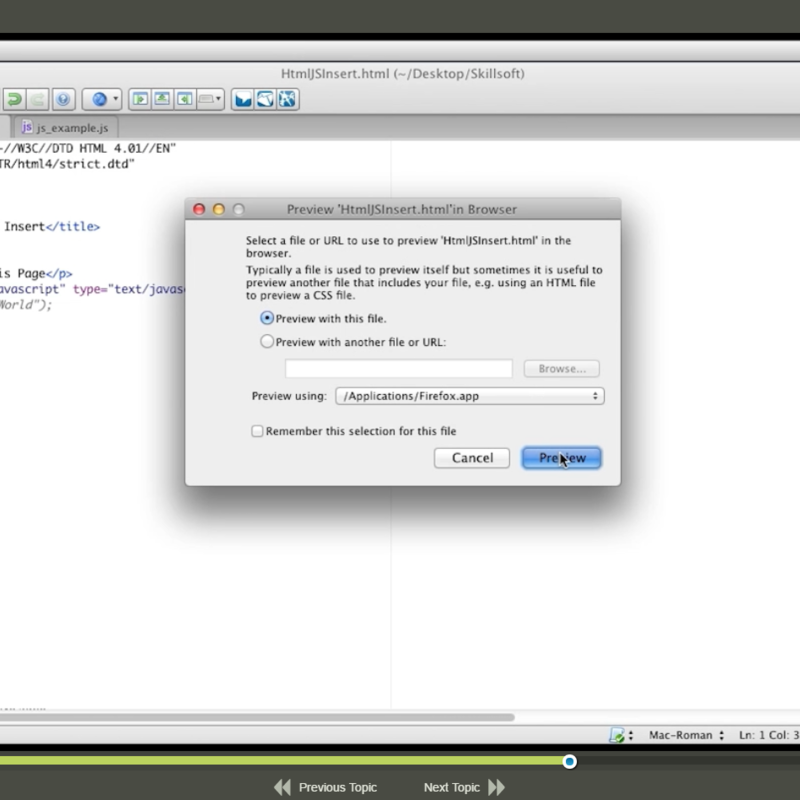Click the 'Ln: 1 Col' status text

pyautogui.click(x=769, y=735)
